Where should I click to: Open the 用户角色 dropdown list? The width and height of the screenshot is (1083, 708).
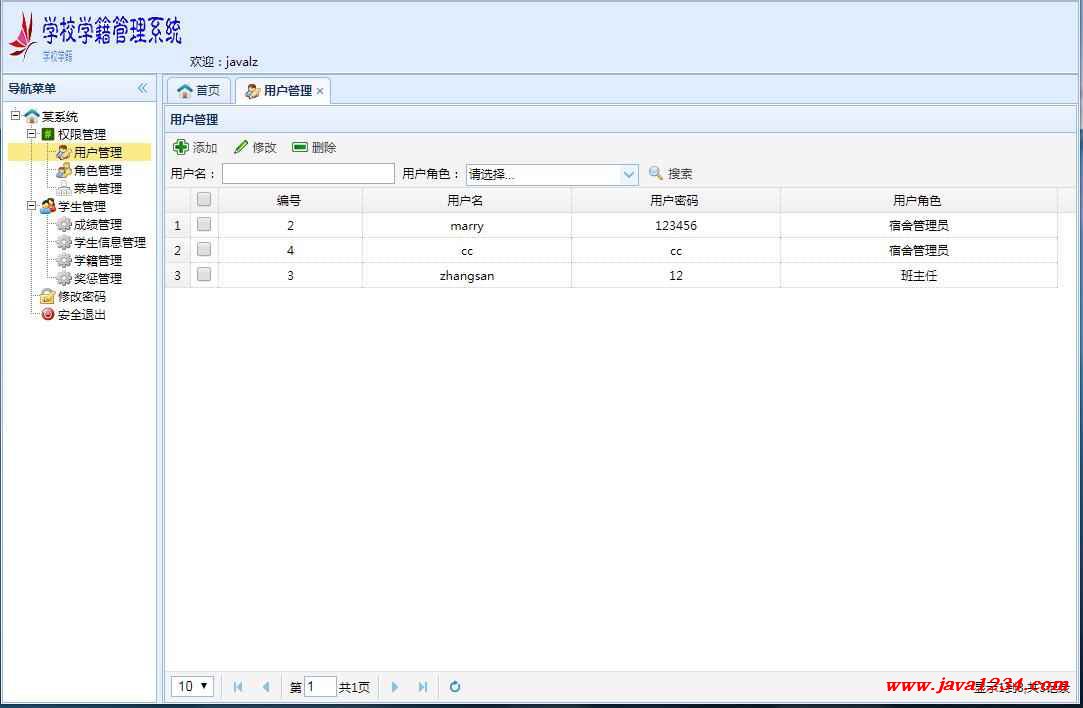(x=629, y=174)
